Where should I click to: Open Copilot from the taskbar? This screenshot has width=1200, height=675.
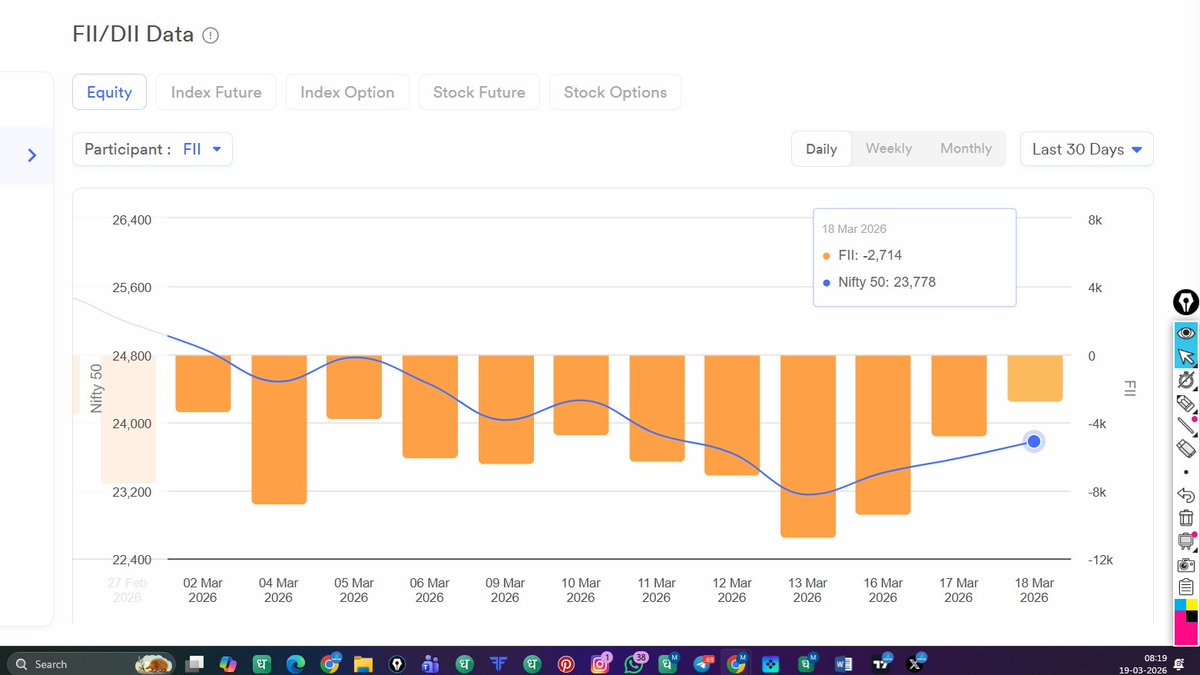[228, 663]
